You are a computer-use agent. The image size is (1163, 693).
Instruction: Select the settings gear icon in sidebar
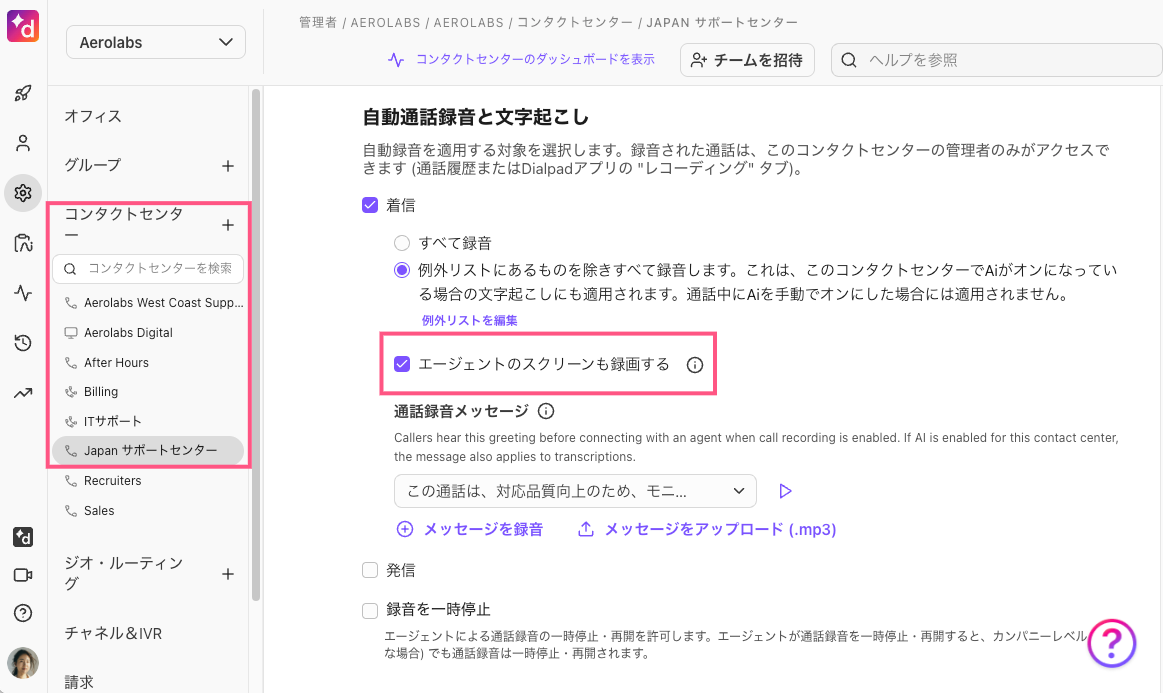pos(23,193)
